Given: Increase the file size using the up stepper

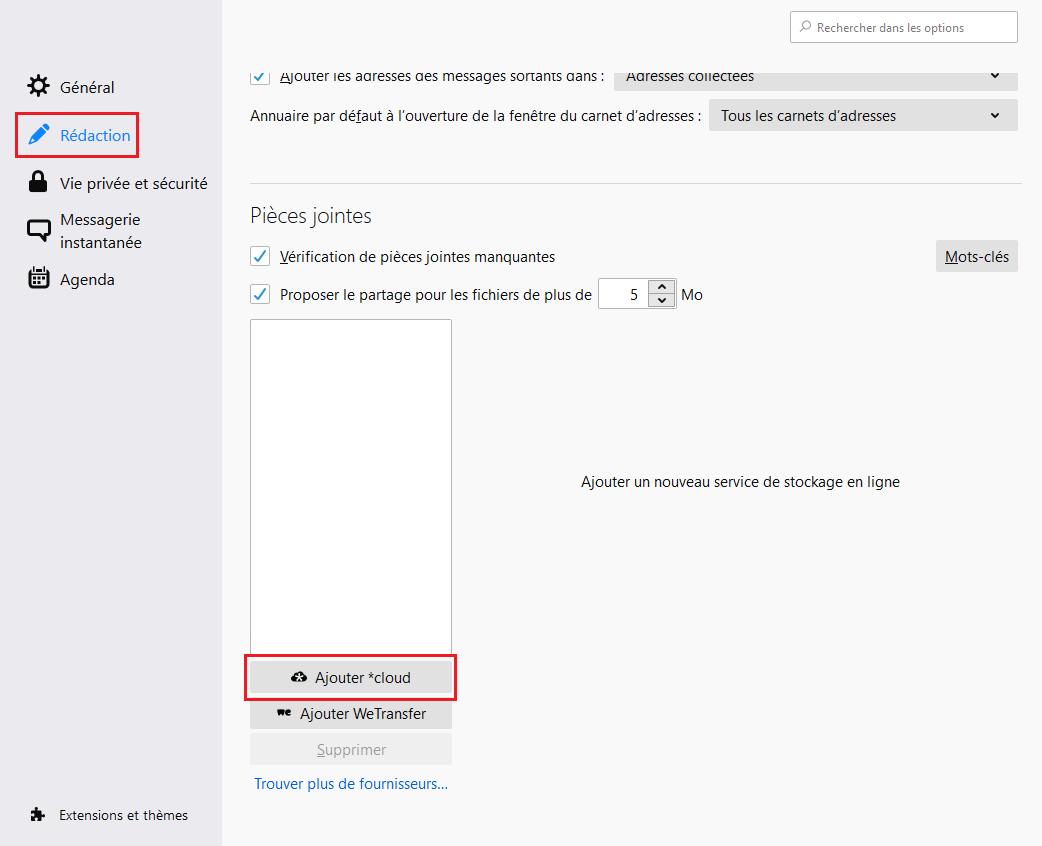Looking at the screenshot, I should (661, 288).
